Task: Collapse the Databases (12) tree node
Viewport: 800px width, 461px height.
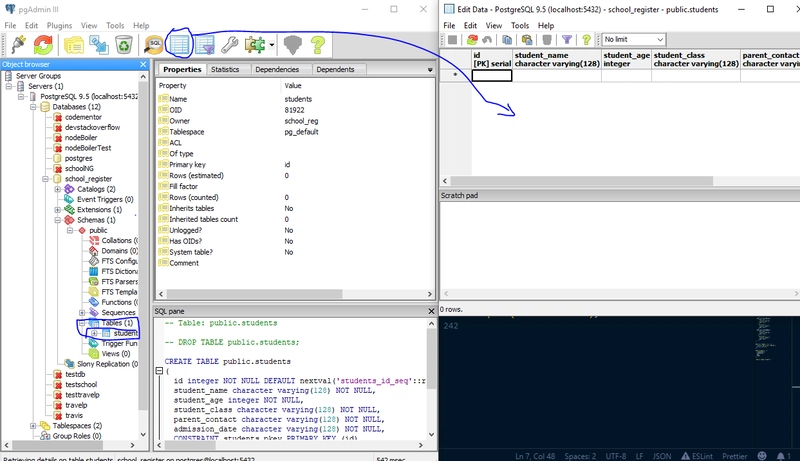Action: tap(32, 106)
